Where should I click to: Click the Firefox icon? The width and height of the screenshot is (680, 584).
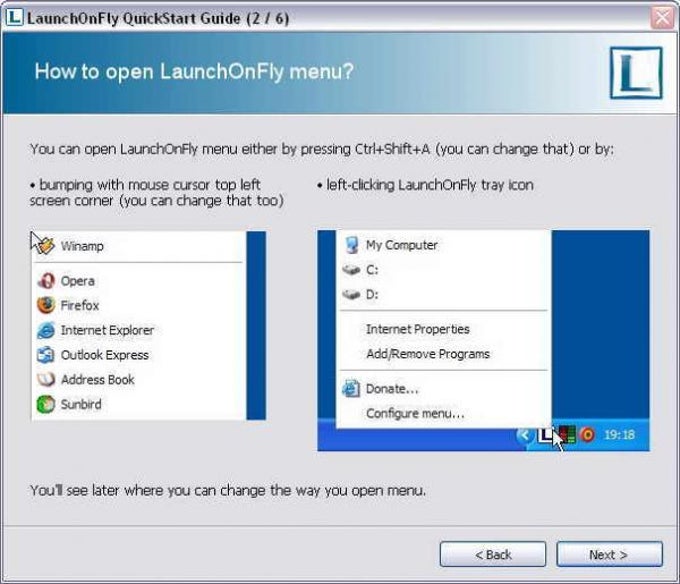tap(46, 305)
